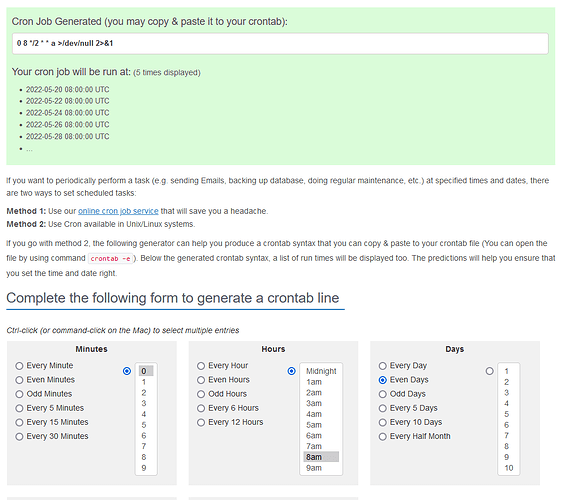
Task: Select day 10 in the days list
Action: coord(509,468)
